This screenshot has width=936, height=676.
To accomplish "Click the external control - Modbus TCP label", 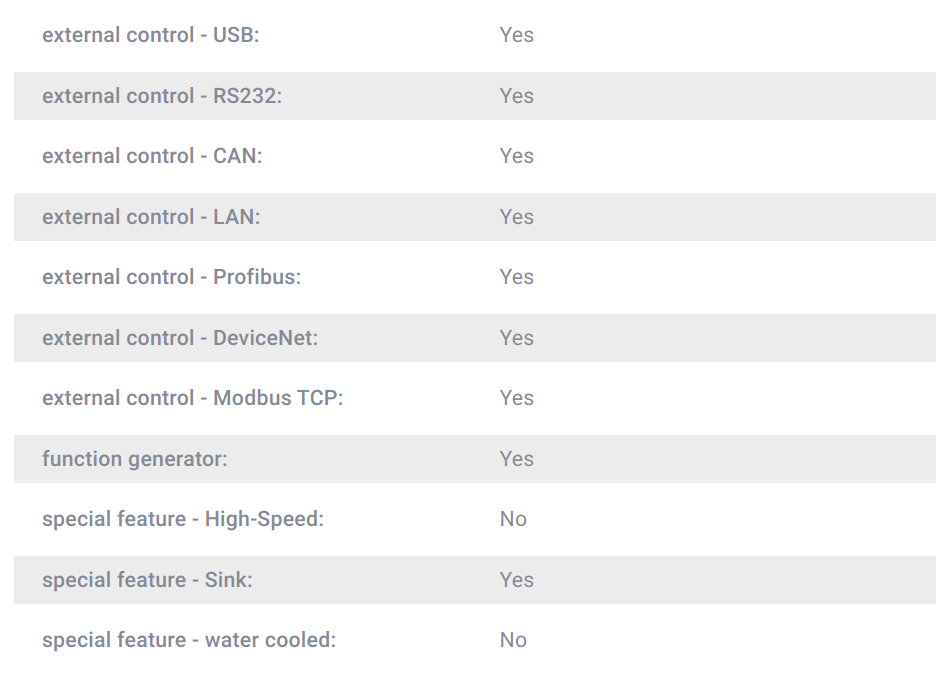I will [x=193, y=398].
